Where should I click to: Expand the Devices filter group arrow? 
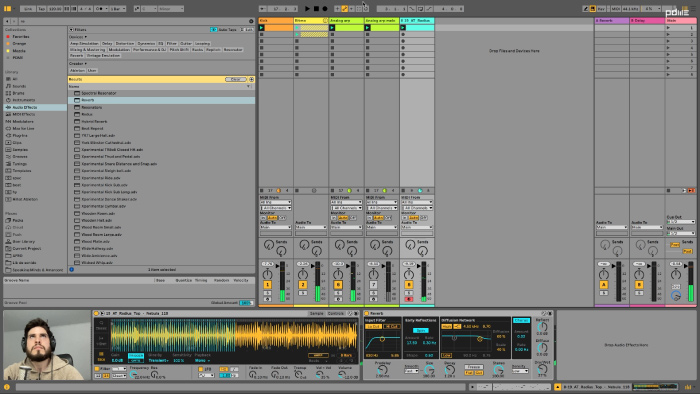point(85,37)
